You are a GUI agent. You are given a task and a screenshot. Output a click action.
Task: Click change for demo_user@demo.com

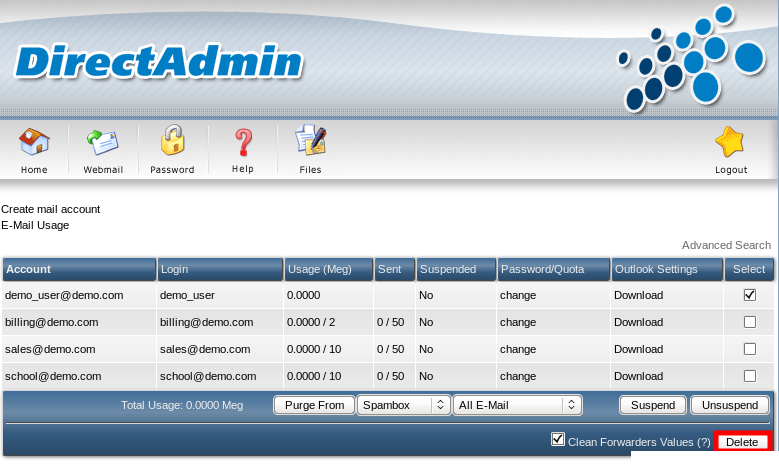[x=518, y=295]
